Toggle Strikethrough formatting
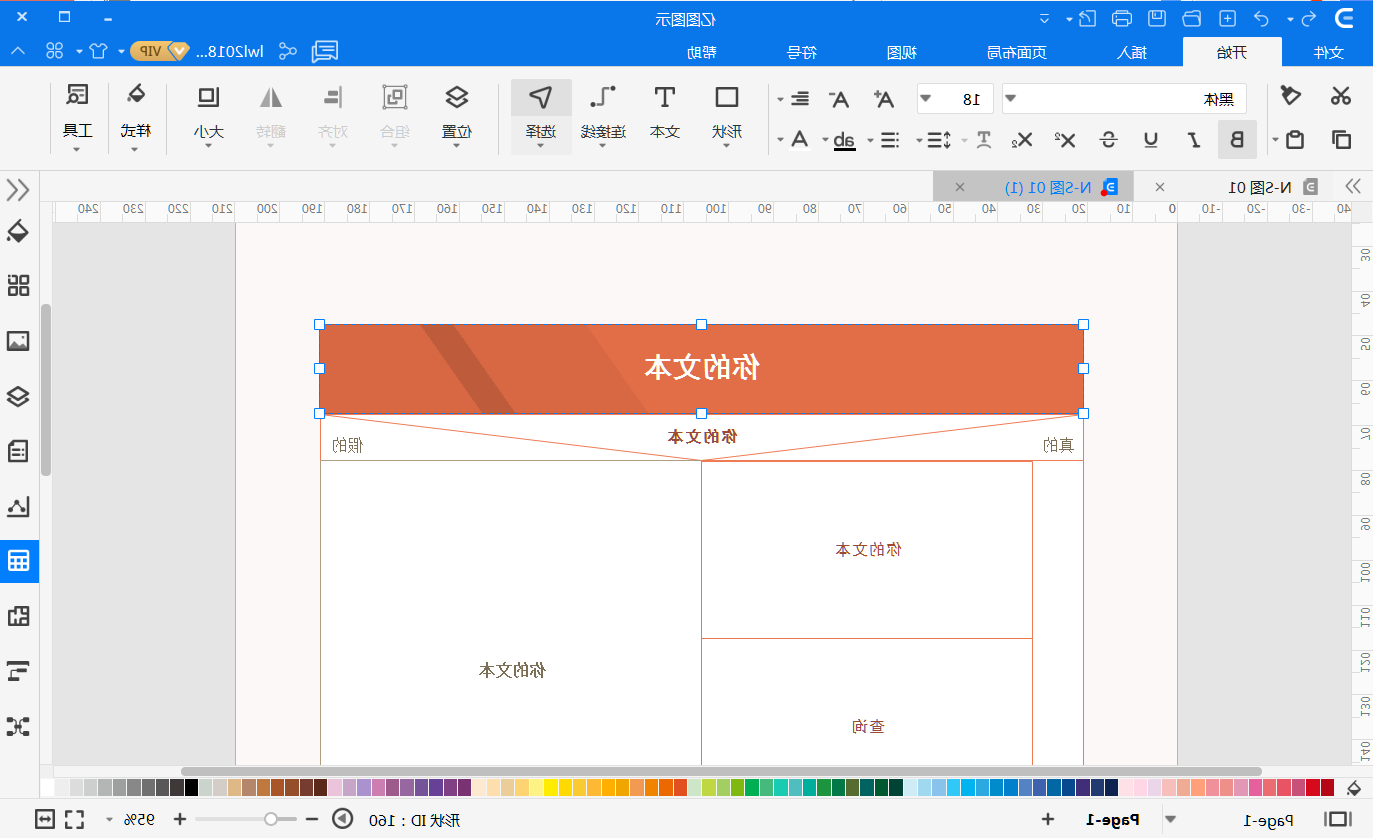 coord(1109,139)
